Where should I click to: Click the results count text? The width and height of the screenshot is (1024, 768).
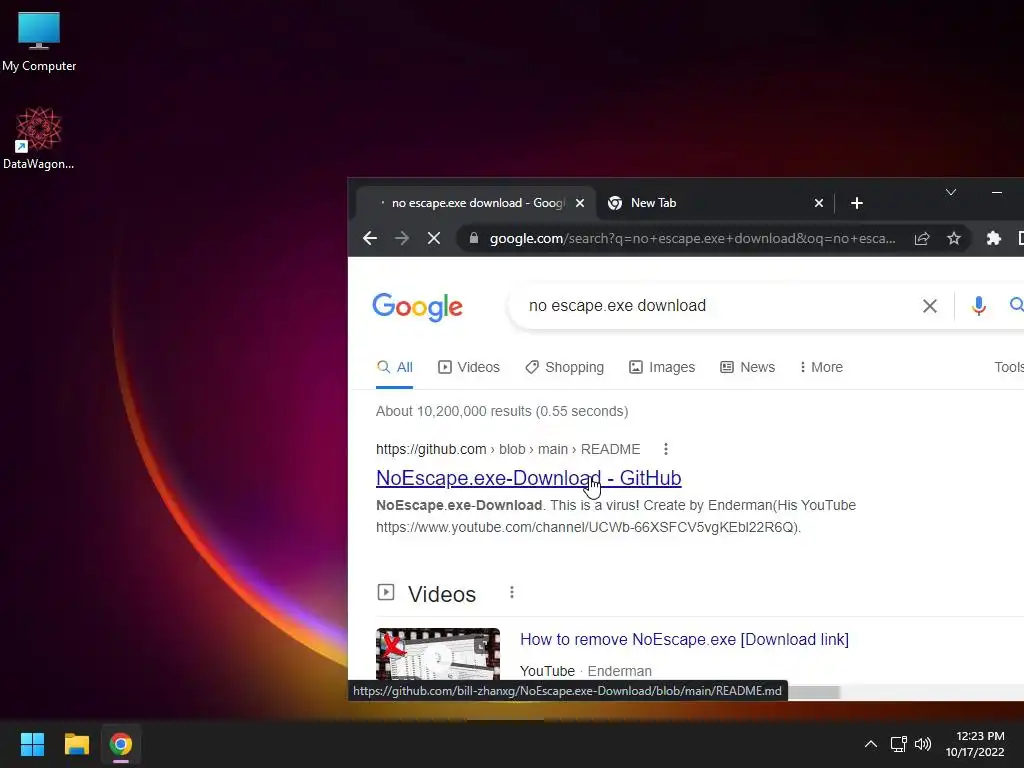tap(502, 411)
